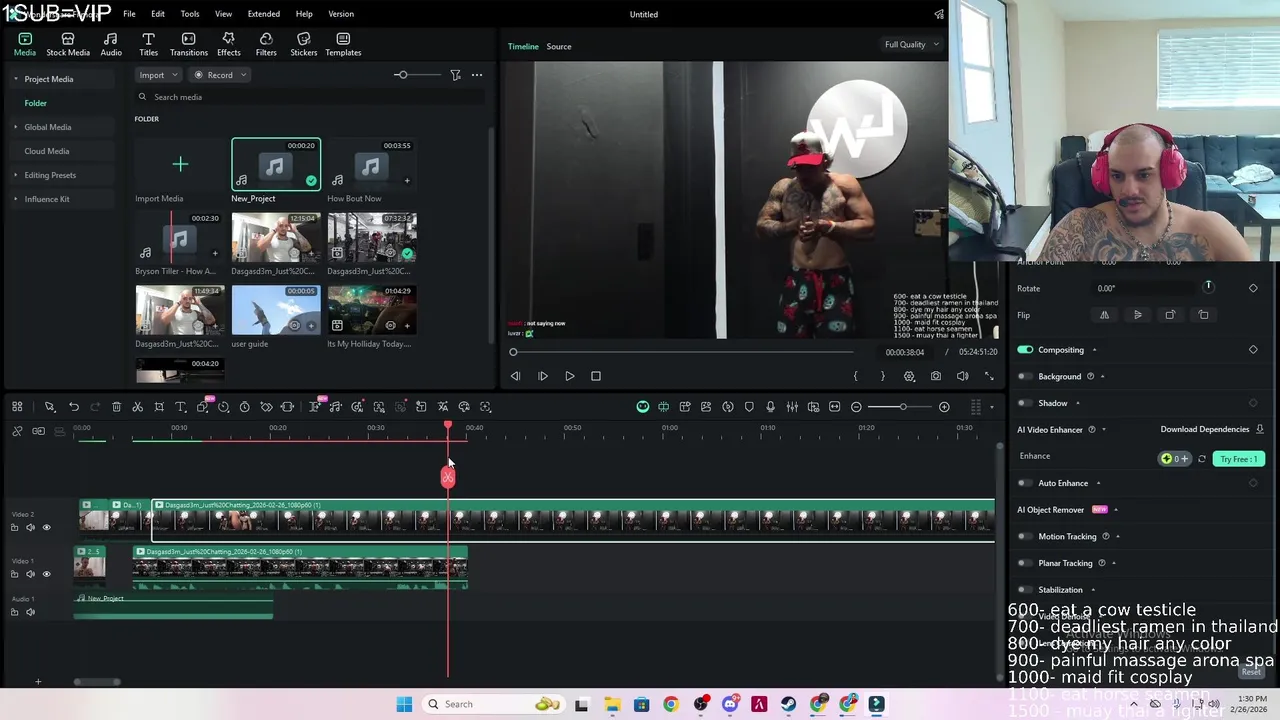This screenshot has height=720, width=1280.
Task: Enable the Stabilization switch
Action: [x=1025, y=590]
